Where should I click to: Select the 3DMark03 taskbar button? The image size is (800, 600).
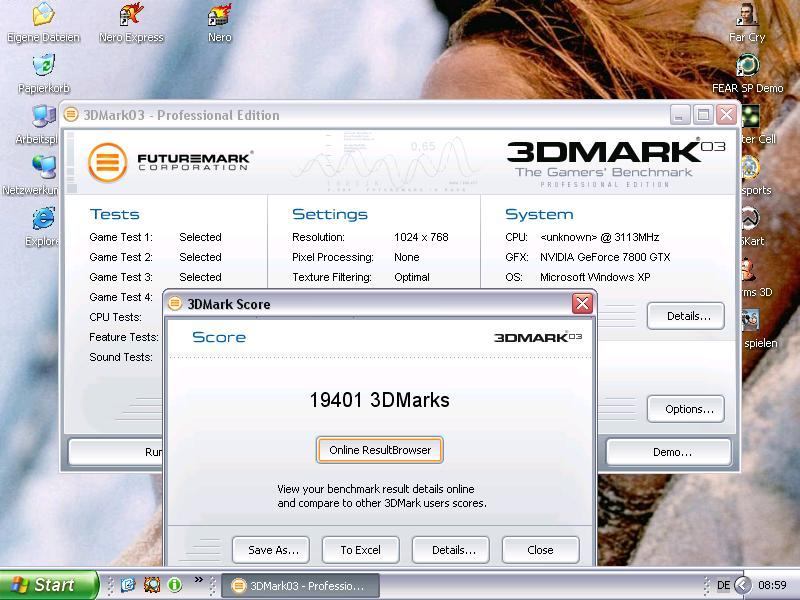[301, 586]
